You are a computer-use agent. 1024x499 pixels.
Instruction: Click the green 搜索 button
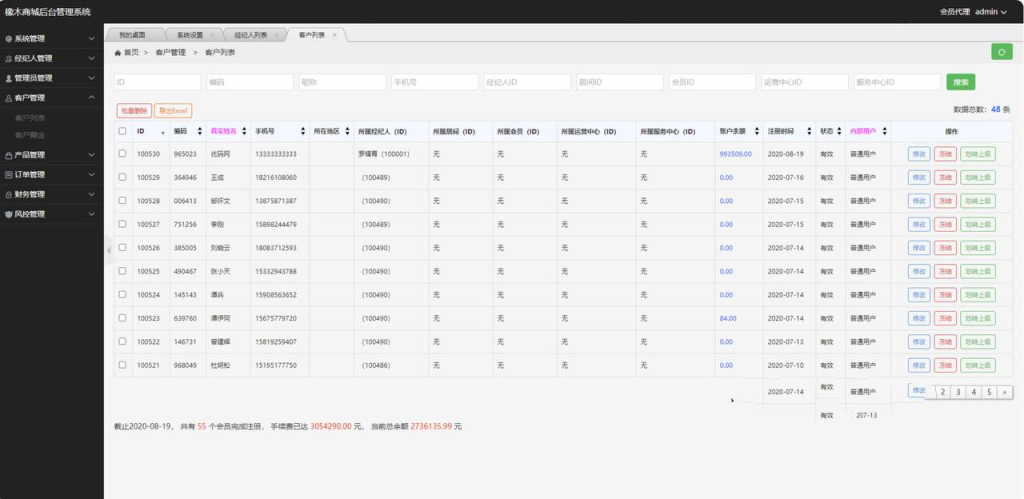click(961, 82)
